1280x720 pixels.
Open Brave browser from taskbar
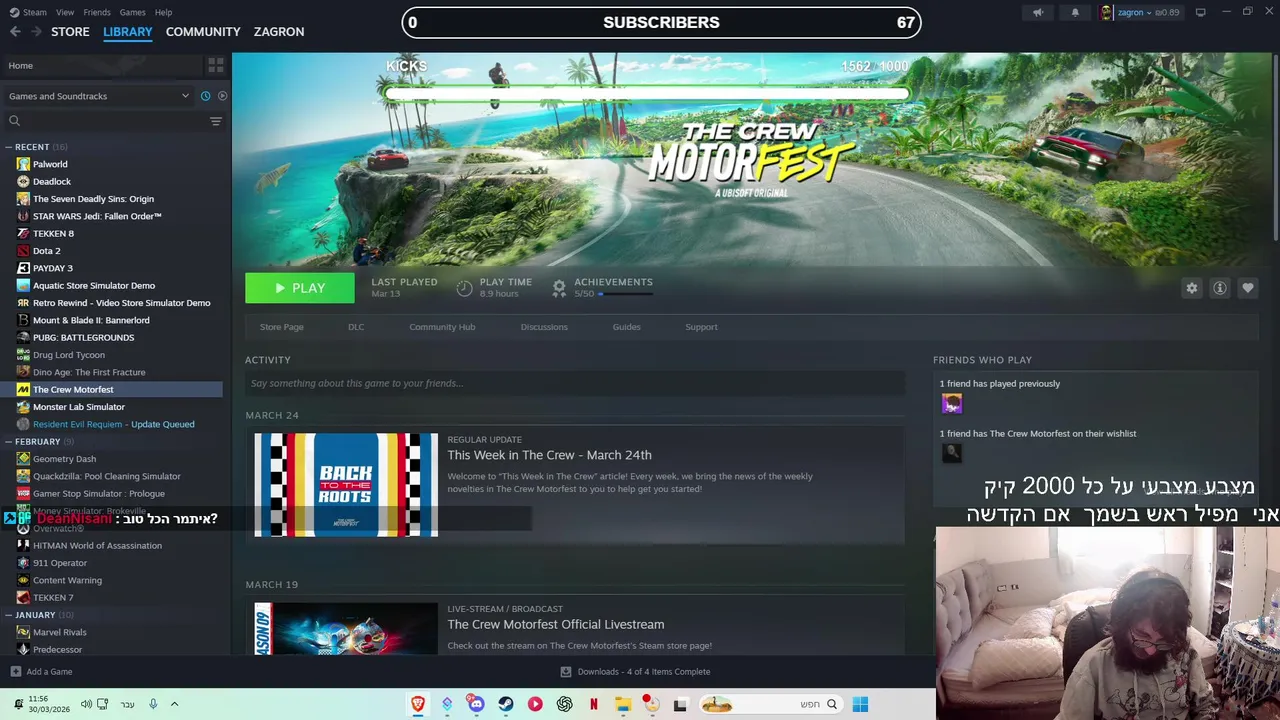(418, 704)
